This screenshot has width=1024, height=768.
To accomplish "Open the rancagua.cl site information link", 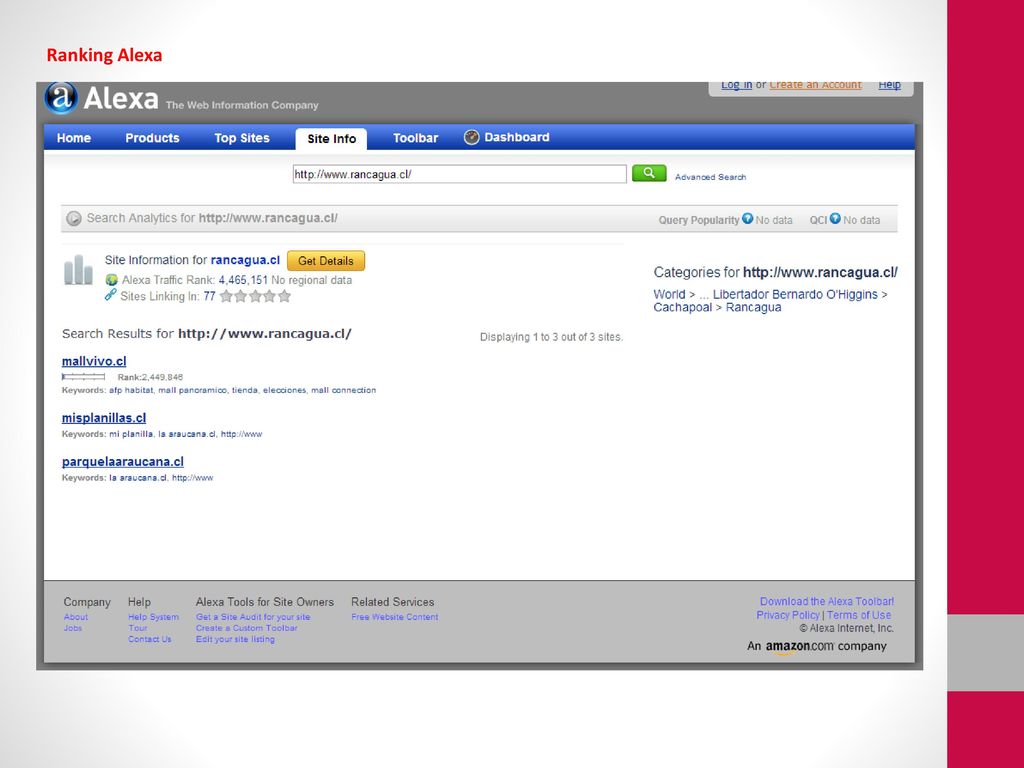I will [x=245, y=260].
